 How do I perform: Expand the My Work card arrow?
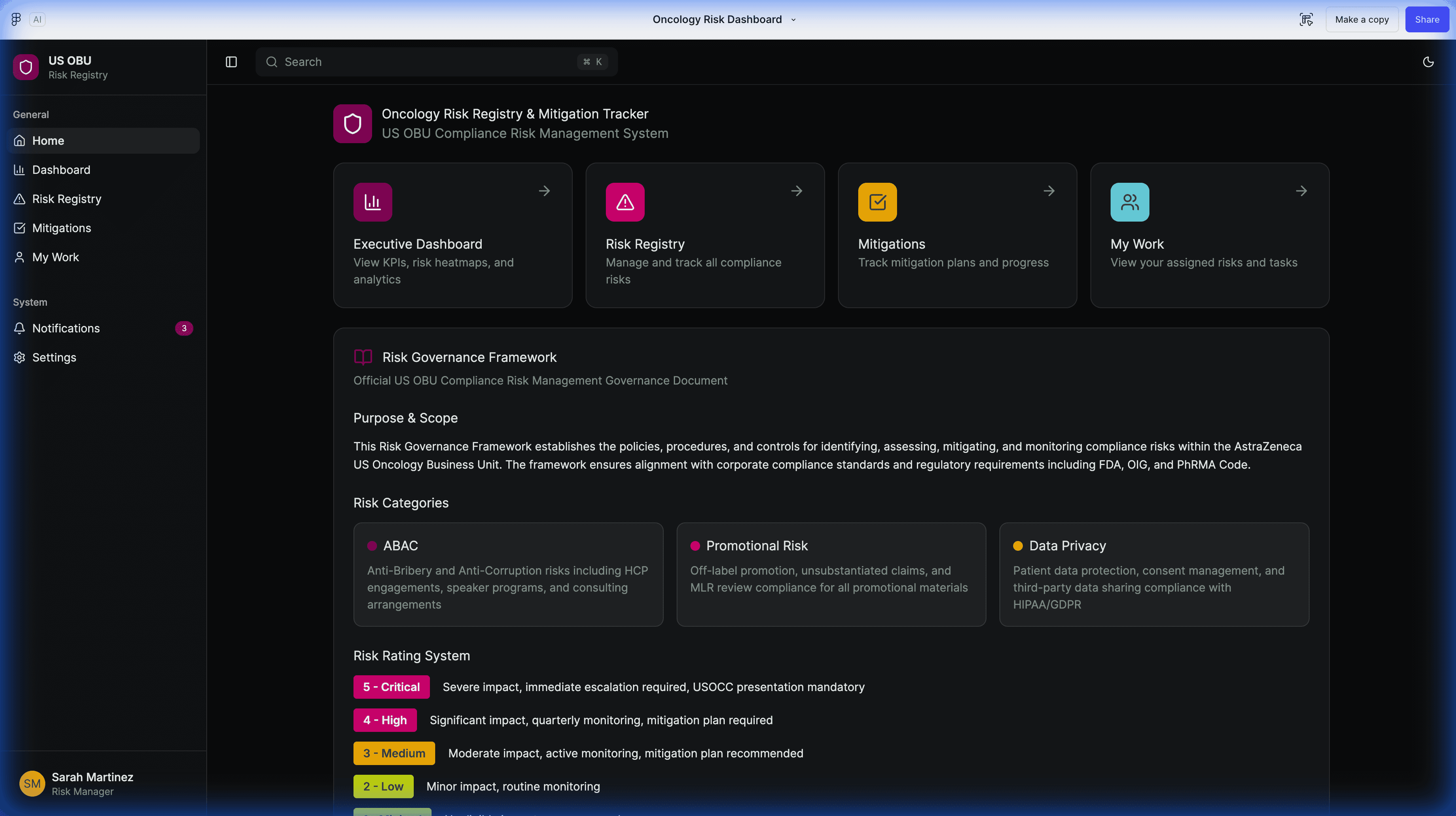[1301, 190]
